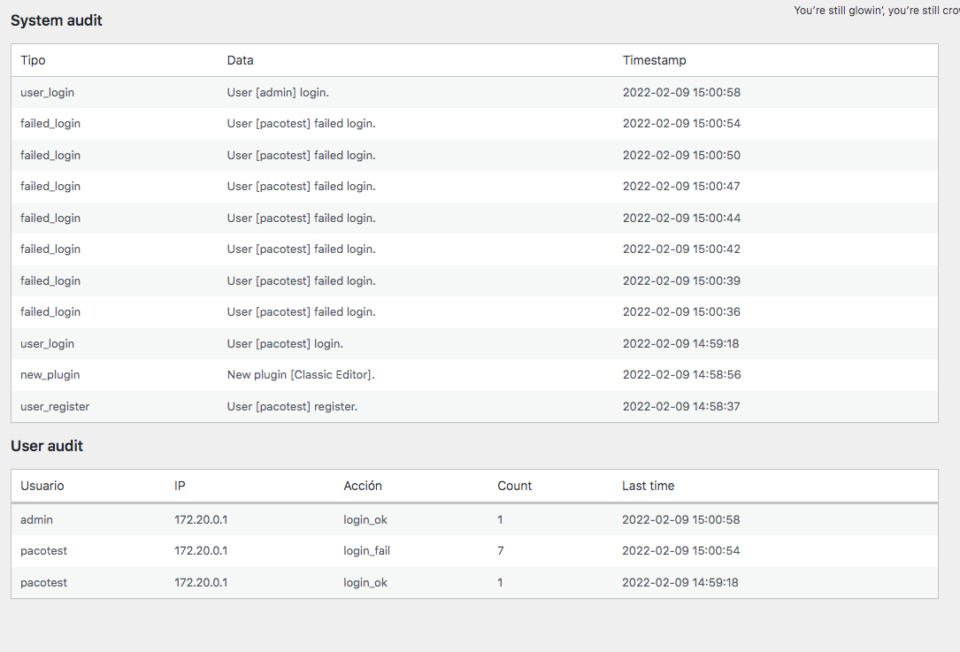Select the login_fail action cell
The width and height of the screenshot is (960, 652).
click(367, 551)
